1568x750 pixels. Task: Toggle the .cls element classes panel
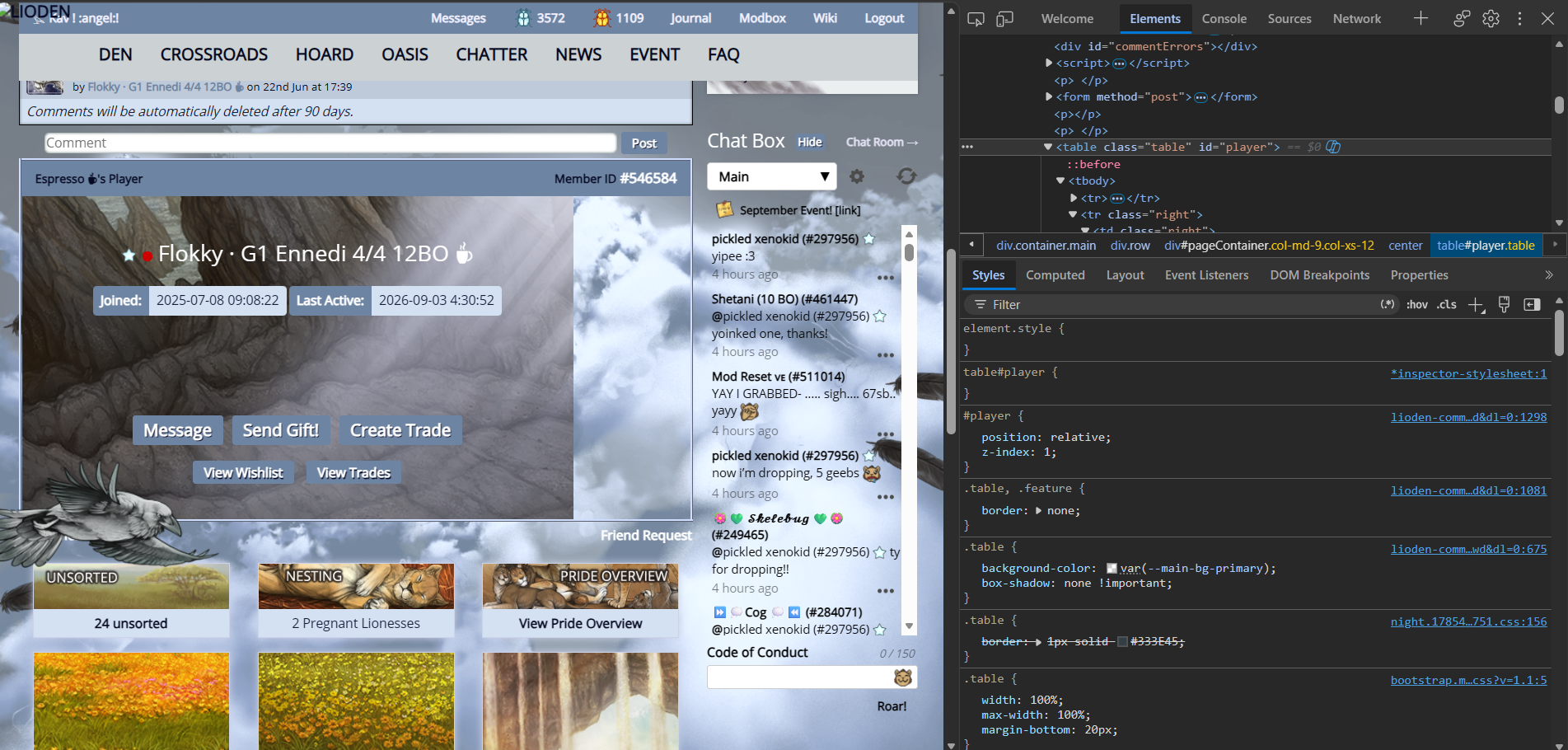(1447, 305)
